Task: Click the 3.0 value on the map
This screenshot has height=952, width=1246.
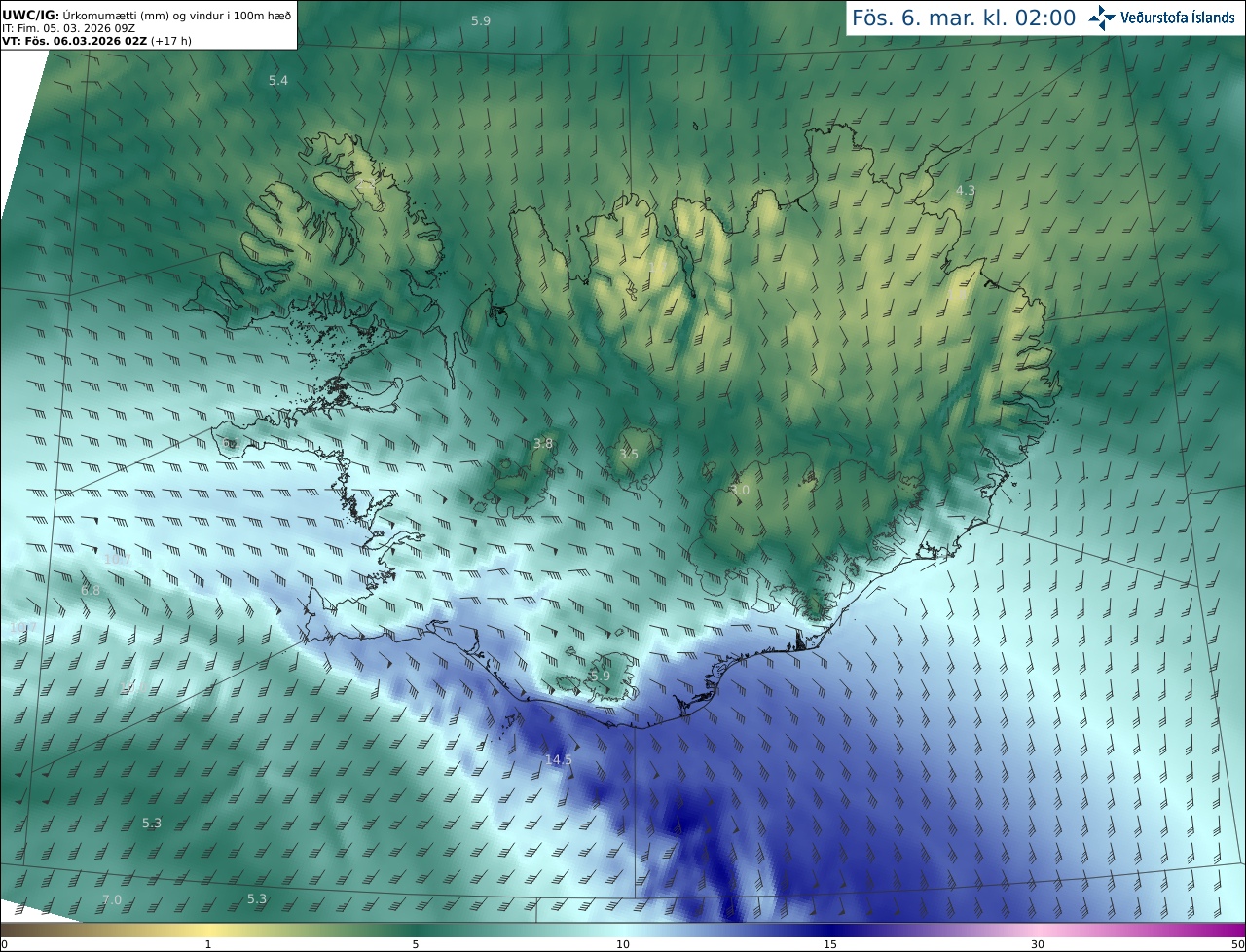Action: tap(740, 490)
